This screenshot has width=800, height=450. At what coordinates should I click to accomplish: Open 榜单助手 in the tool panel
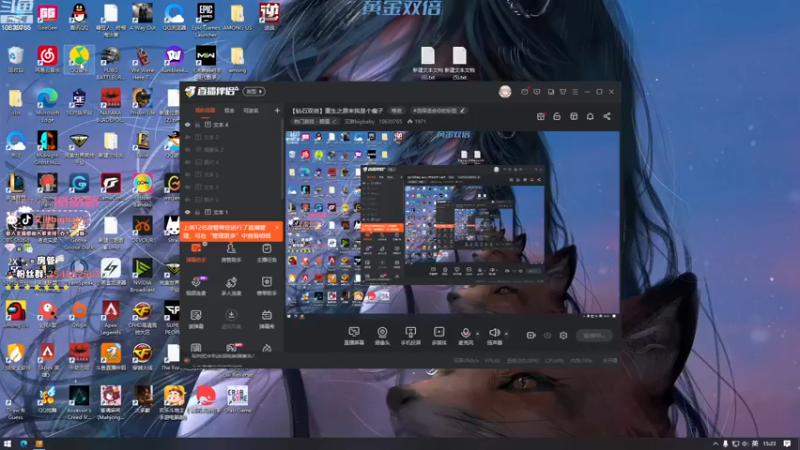point(266,286)
